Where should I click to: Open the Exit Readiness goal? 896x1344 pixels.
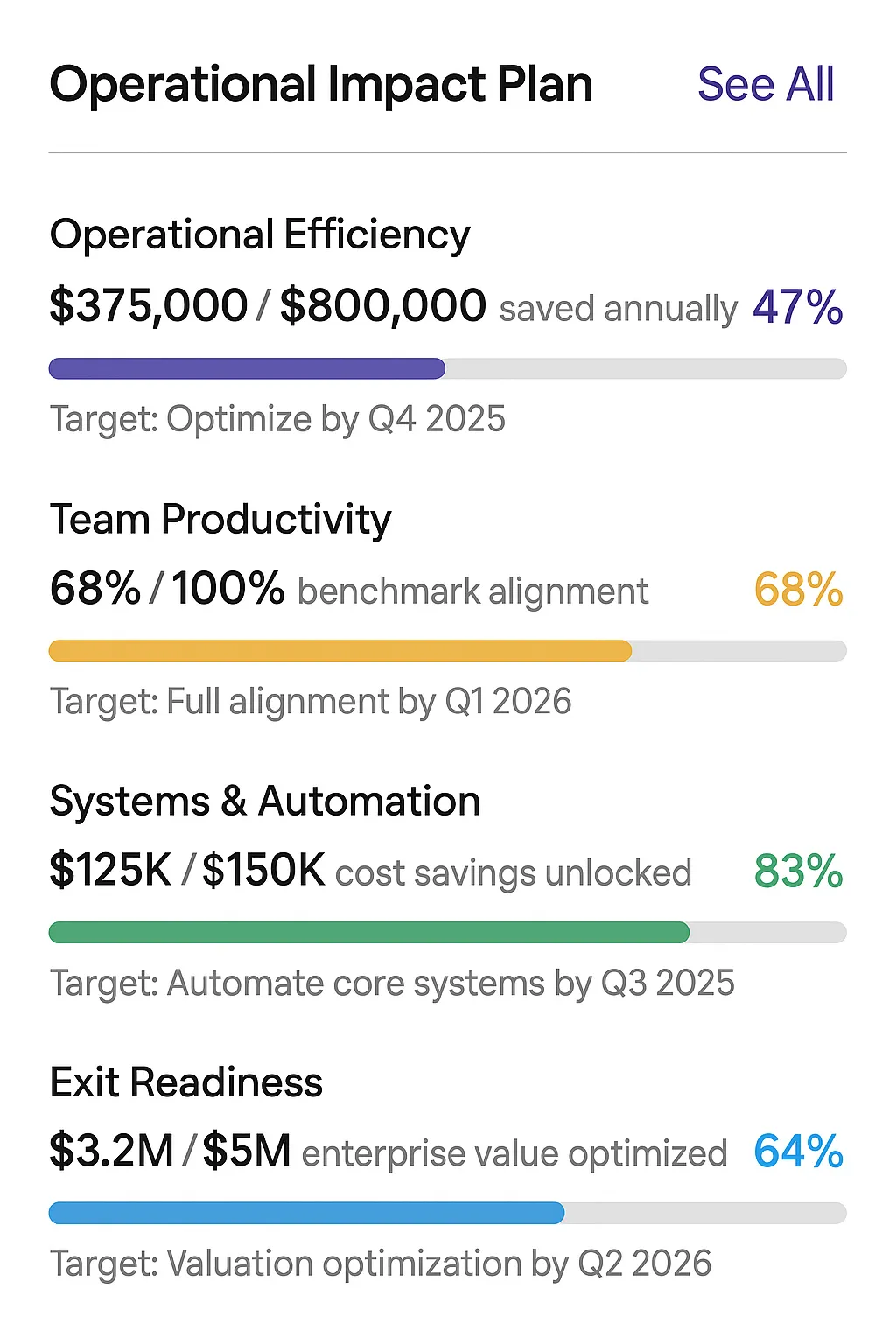186,1083
